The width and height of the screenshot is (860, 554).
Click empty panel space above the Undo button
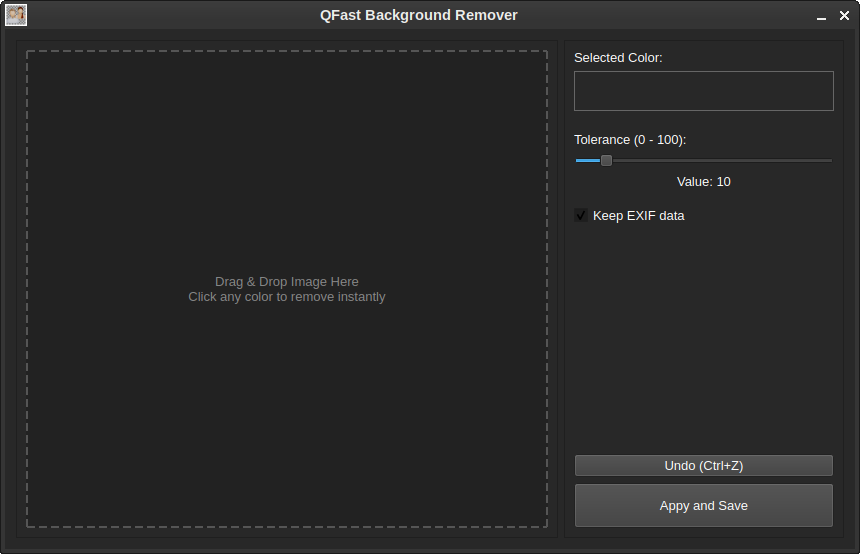(x=703, y=350)
